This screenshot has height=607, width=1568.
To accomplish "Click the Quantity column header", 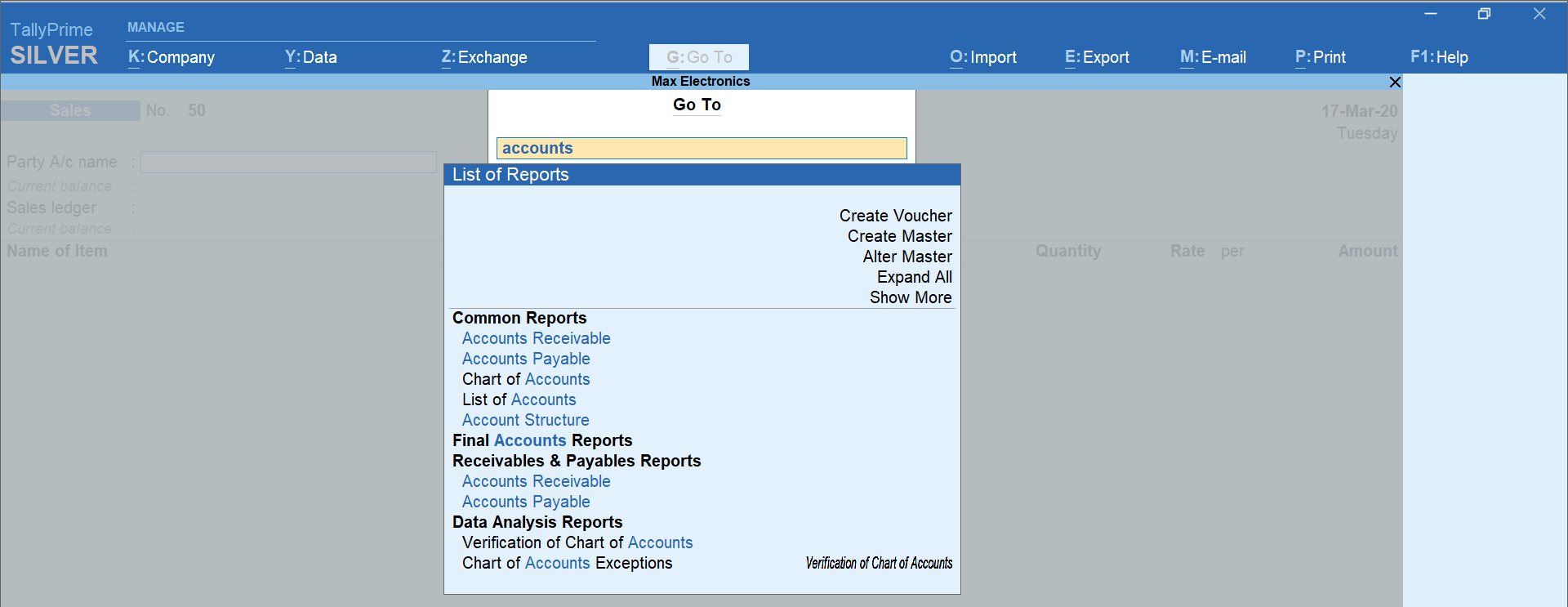I will tap(1068, 251).
